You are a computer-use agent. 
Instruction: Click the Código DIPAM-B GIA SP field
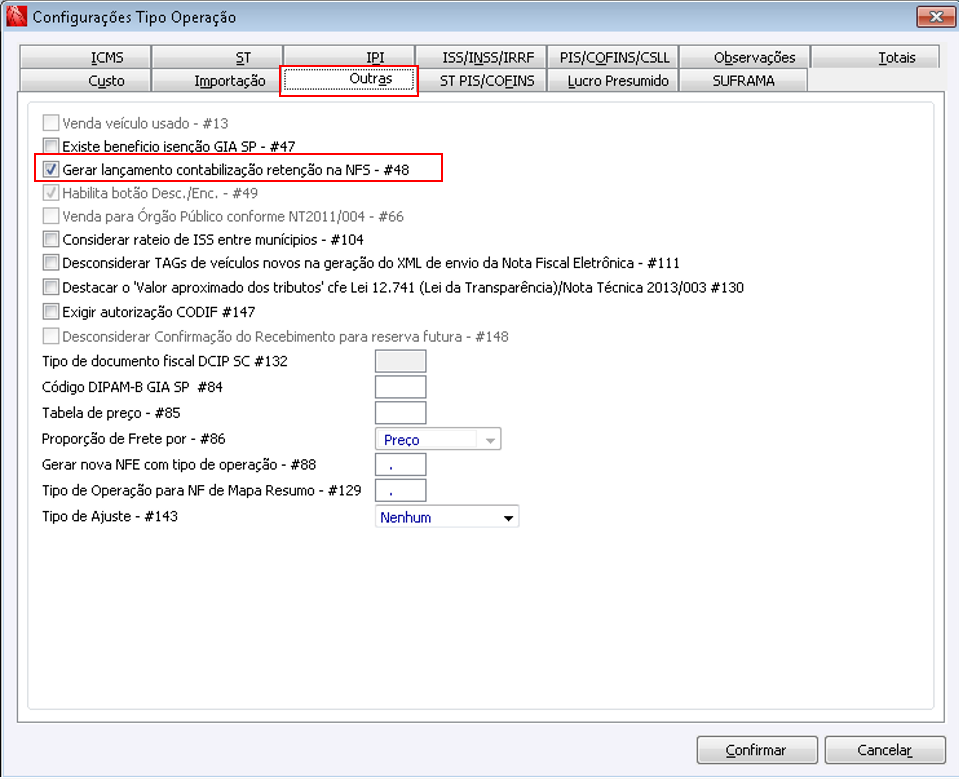401,387
